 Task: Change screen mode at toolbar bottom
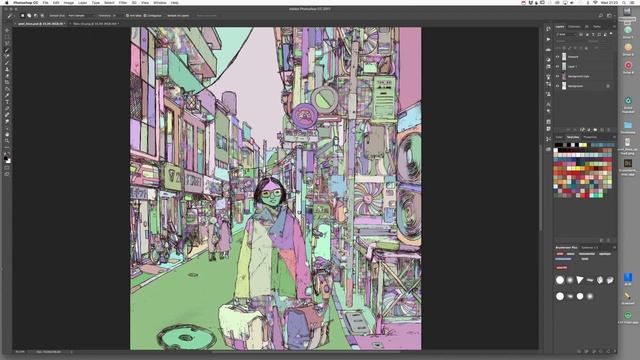(7, 174)
